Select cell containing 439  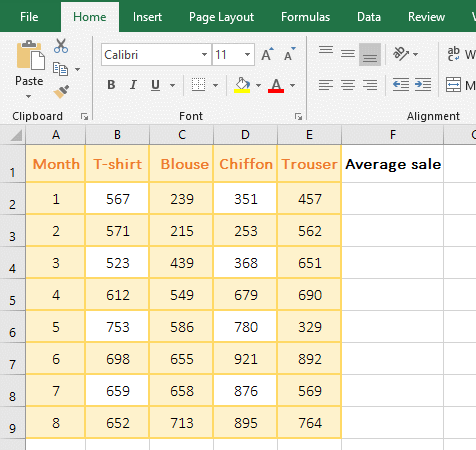(182, 263)
